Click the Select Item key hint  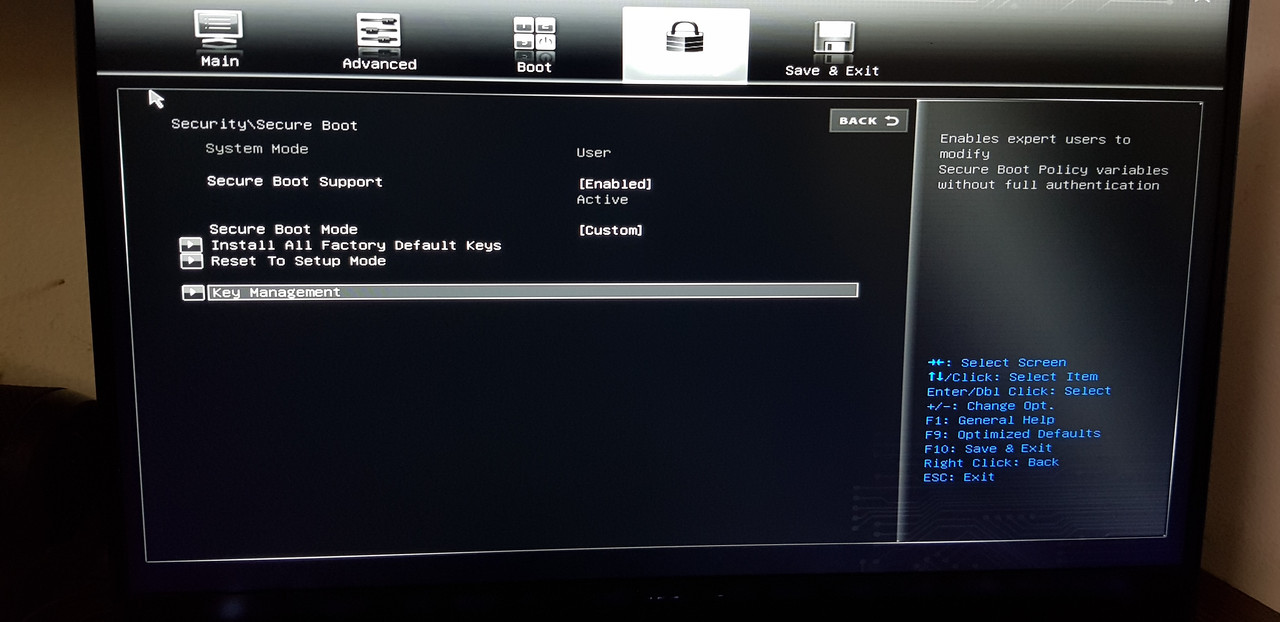click(x=1012, y=377)
